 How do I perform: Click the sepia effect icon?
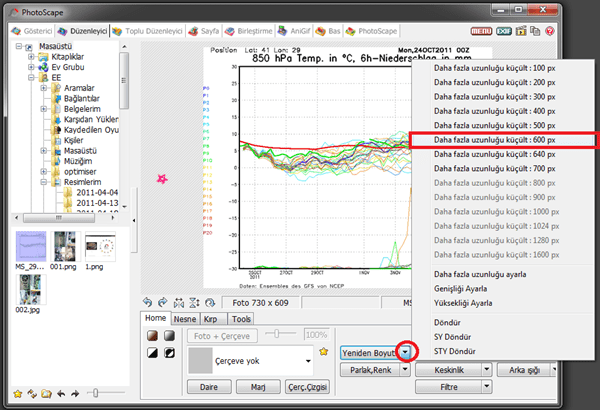[x=150, y=336]
